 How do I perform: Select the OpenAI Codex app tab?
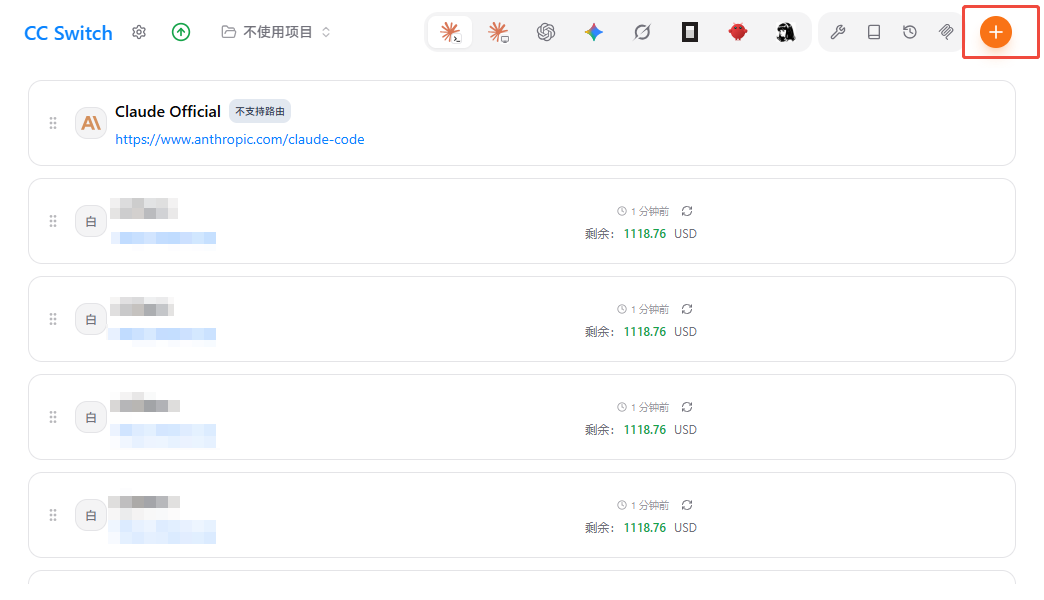click(x=546, y=32)
